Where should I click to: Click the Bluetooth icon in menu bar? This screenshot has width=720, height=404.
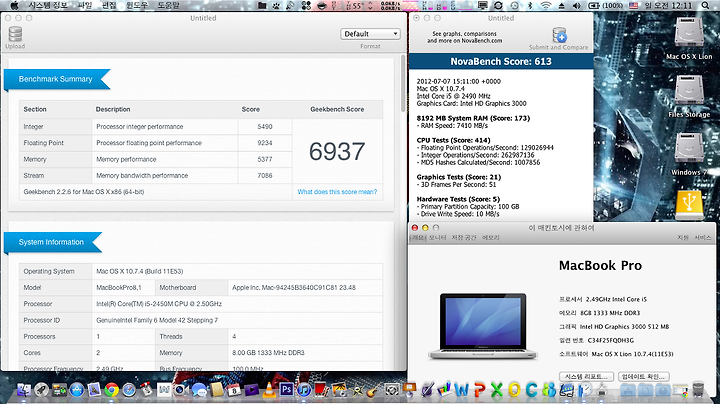point(529,6)
